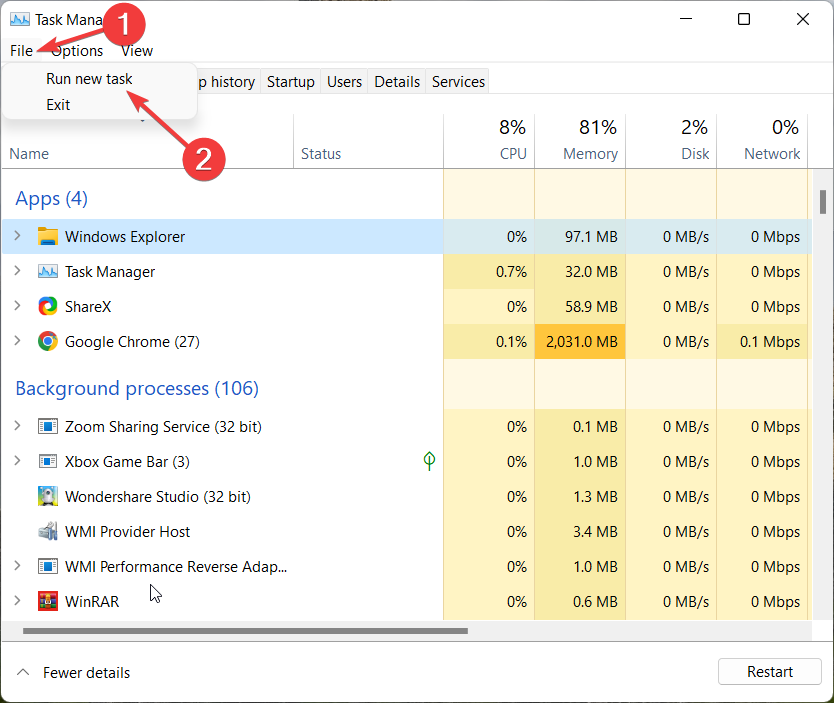Open the Options menu
The image size is (834, 703).
(76, 50)
